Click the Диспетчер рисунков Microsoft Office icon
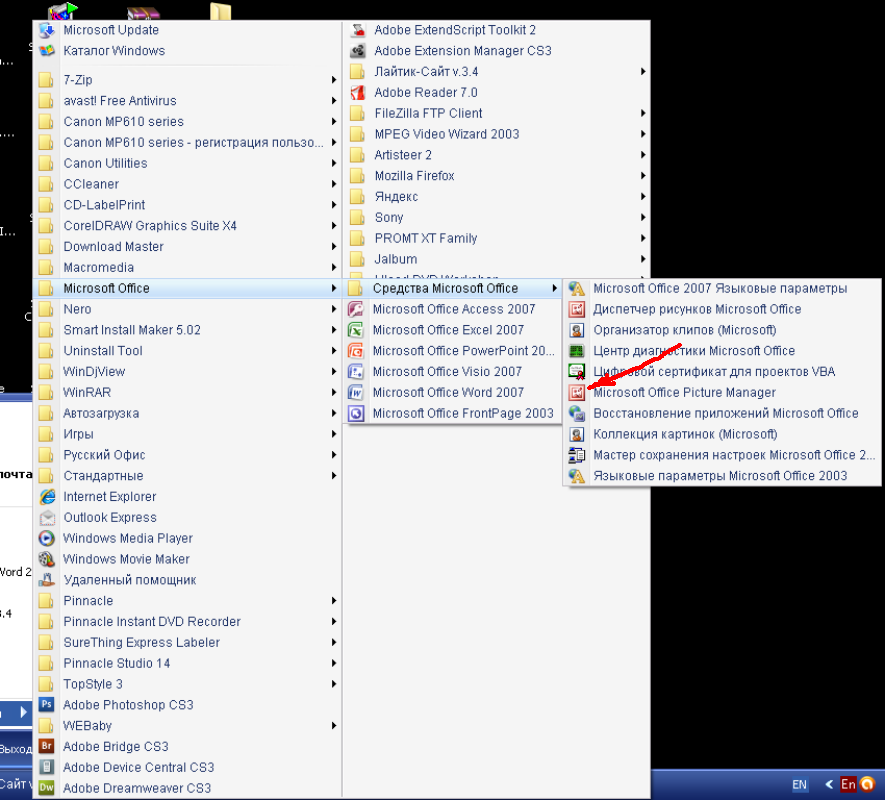 click(576, 309)
